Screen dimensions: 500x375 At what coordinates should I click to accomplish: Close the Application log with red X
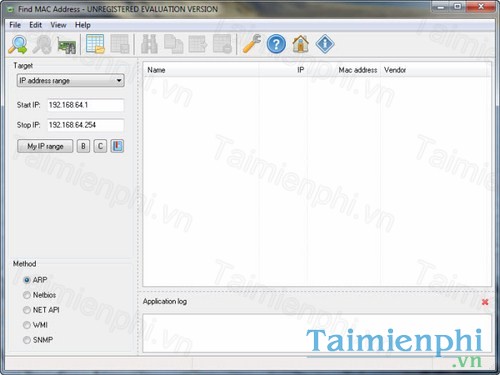pyautogui.click(x=485, y=302)
